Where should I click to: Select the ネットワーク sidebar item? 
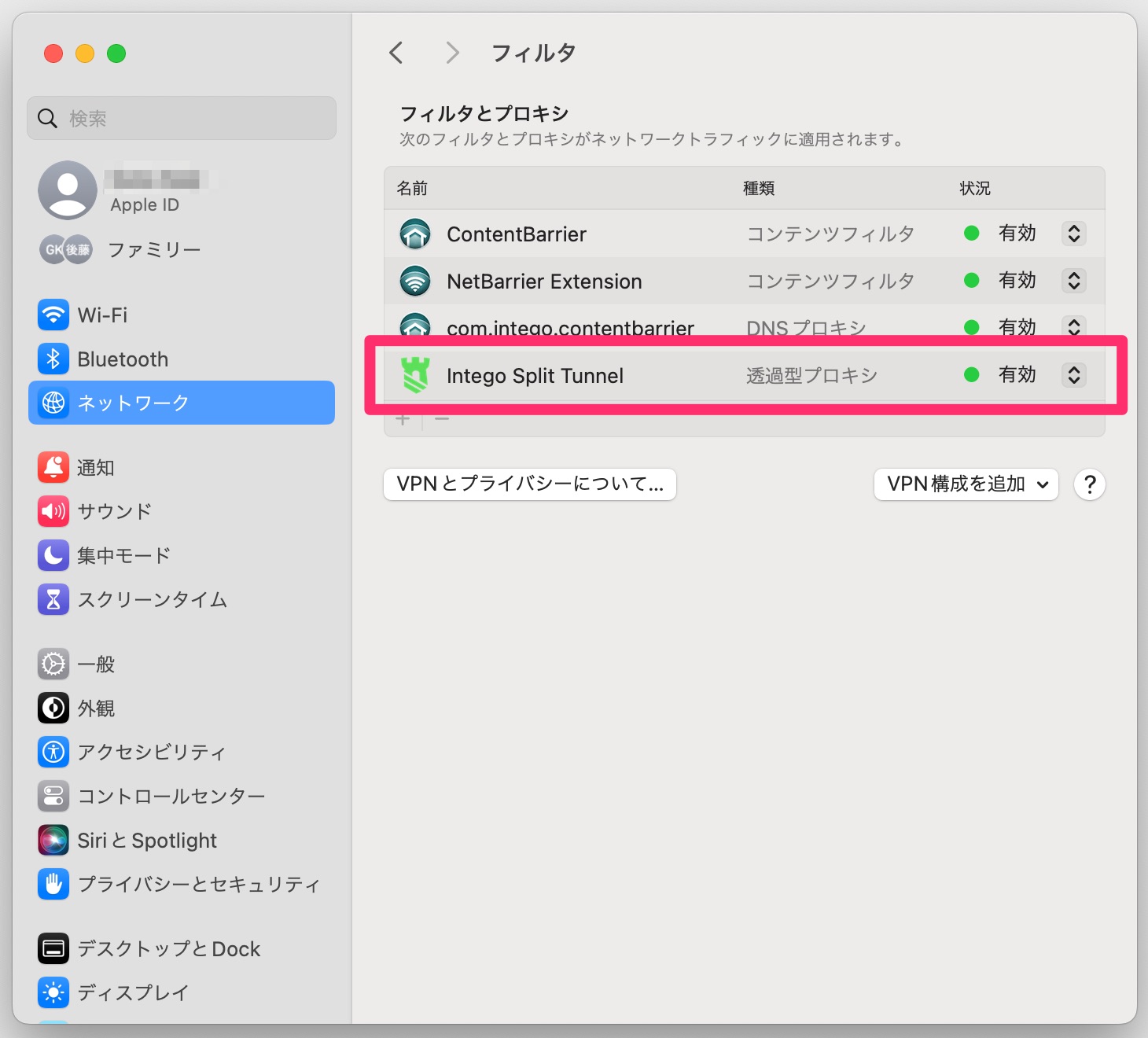(x=182, y=403)
